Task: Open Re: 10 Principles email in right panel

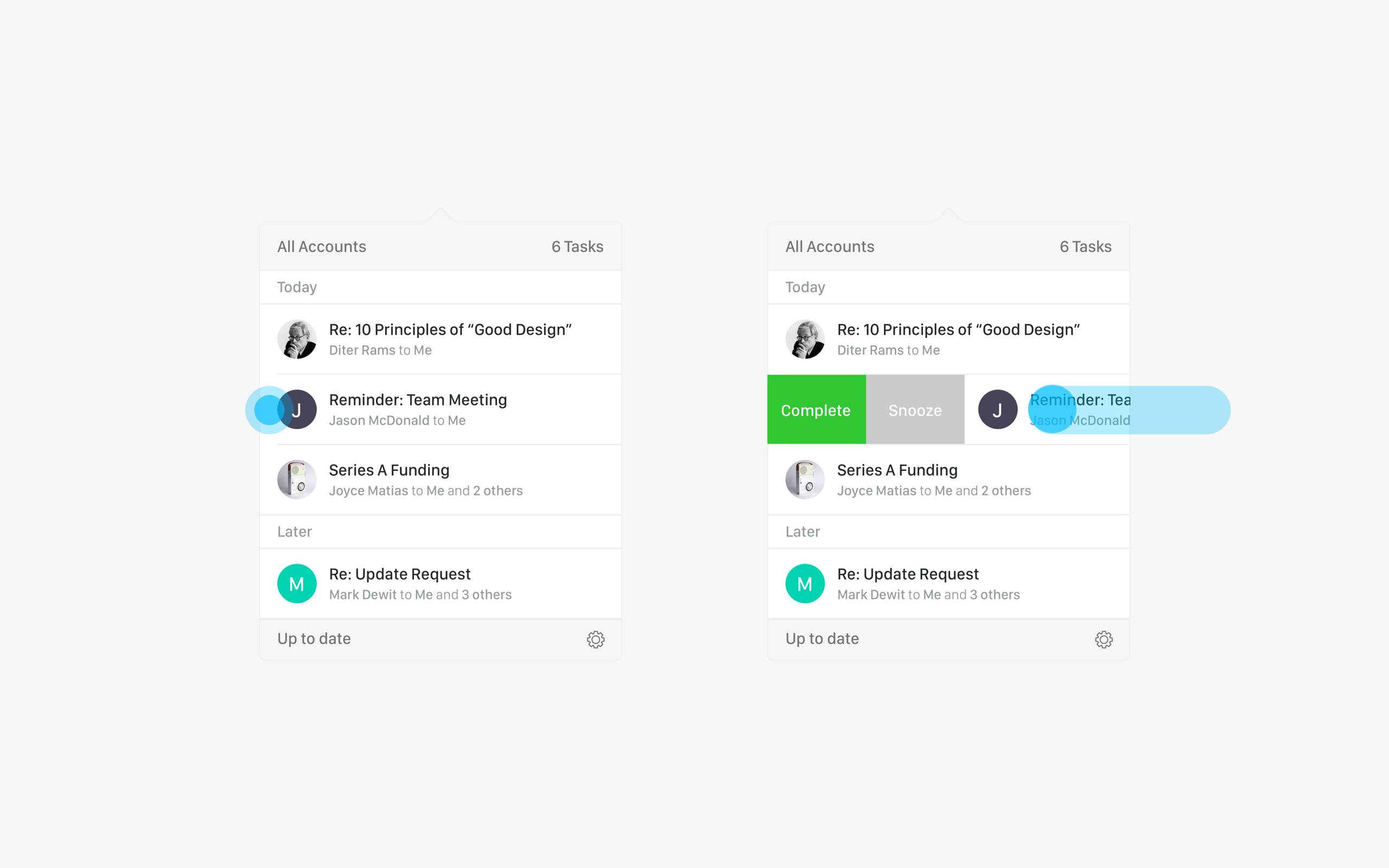Action: pyautogui.click(x=948, y=339)
